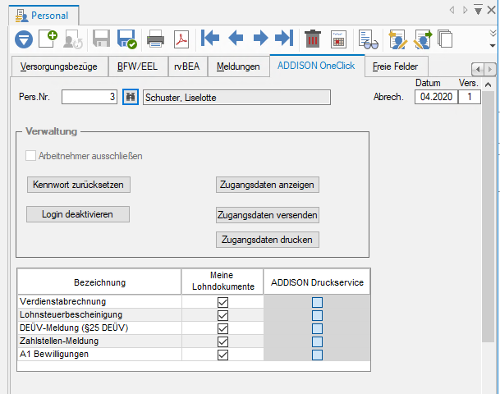Enable Druckservice for A1 Bewilligungen
Image resolution: width=500 pixels, height=394 pixels.
[317, 355]
